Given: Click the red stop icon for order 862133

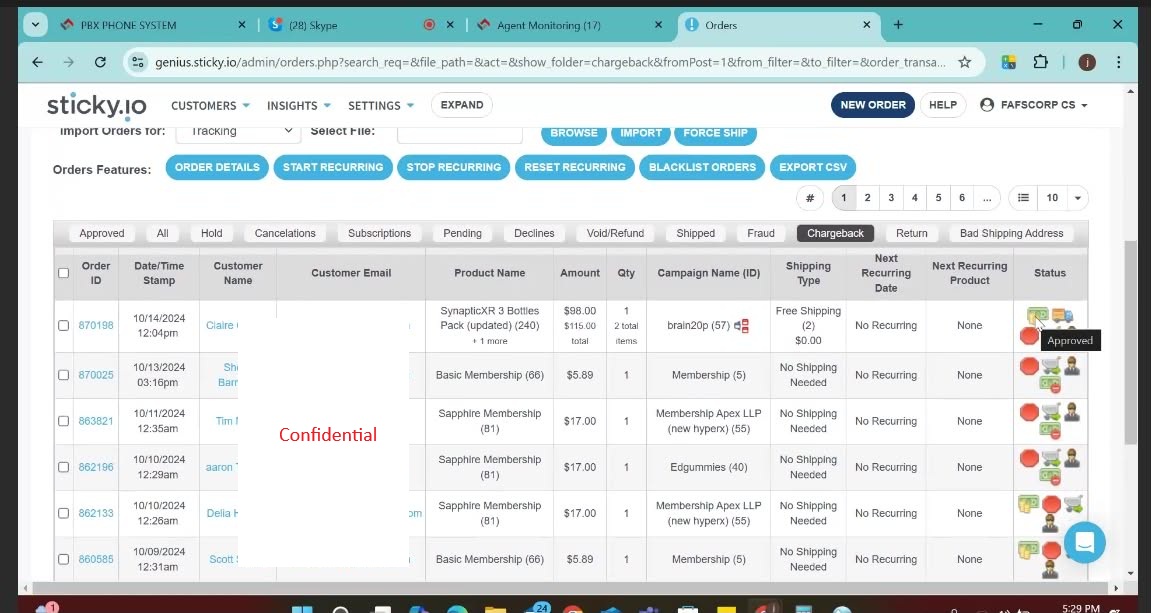Looking at the screenshot, I should click(1052, 504).
